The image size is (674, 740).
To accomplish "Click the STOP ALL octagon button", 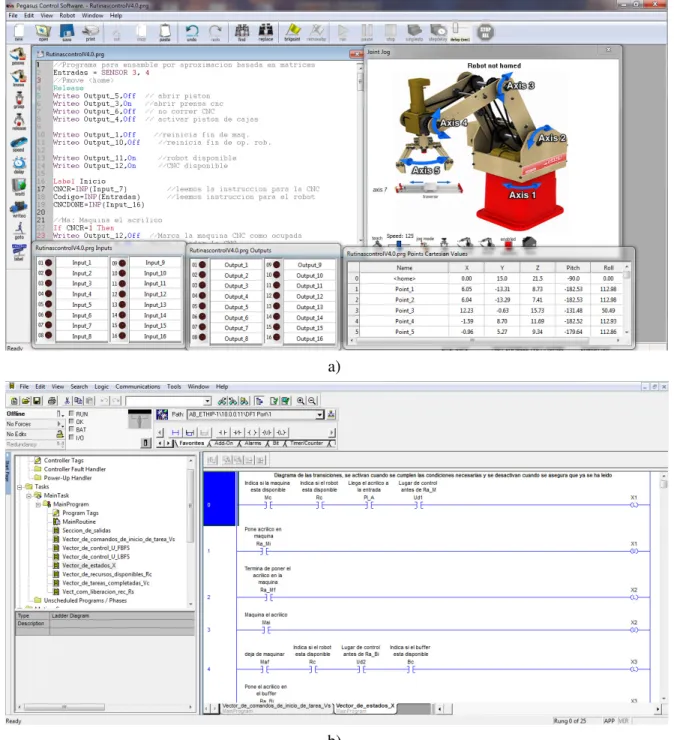I will tap(485, 32).
